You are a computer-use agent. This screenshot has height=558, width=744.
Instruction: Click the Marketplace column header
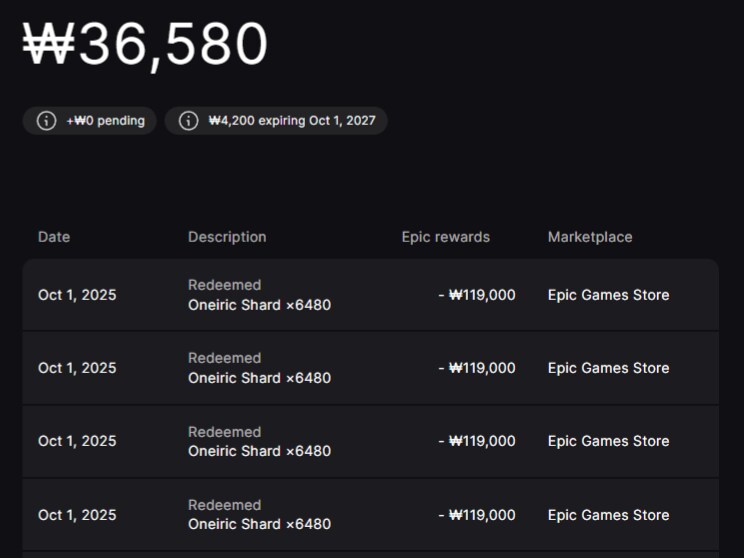pos(590,237)
